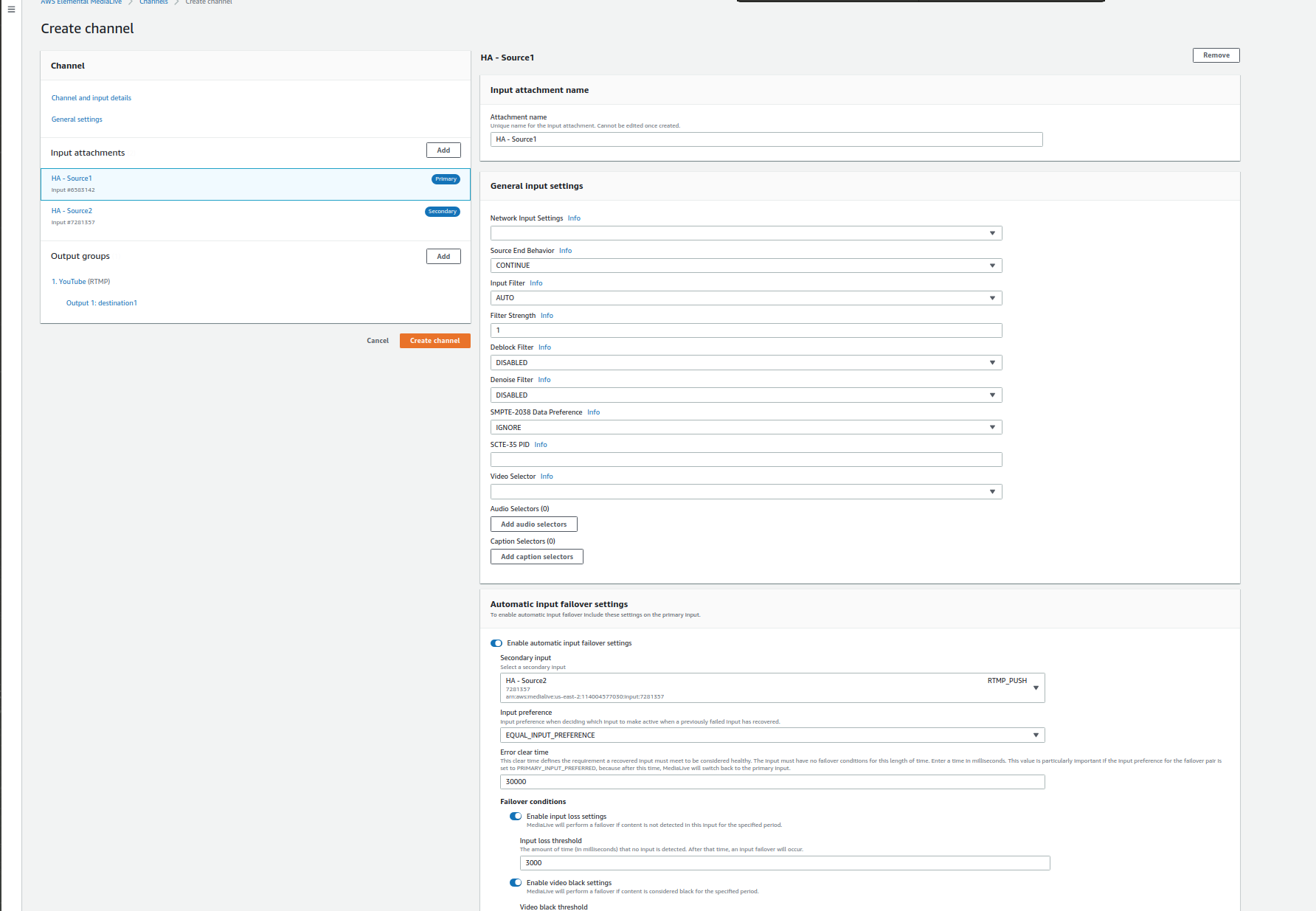Open the Denoise Filter dropdown
The width and height of the screenshot is (1316, 911).
point(746,395)
